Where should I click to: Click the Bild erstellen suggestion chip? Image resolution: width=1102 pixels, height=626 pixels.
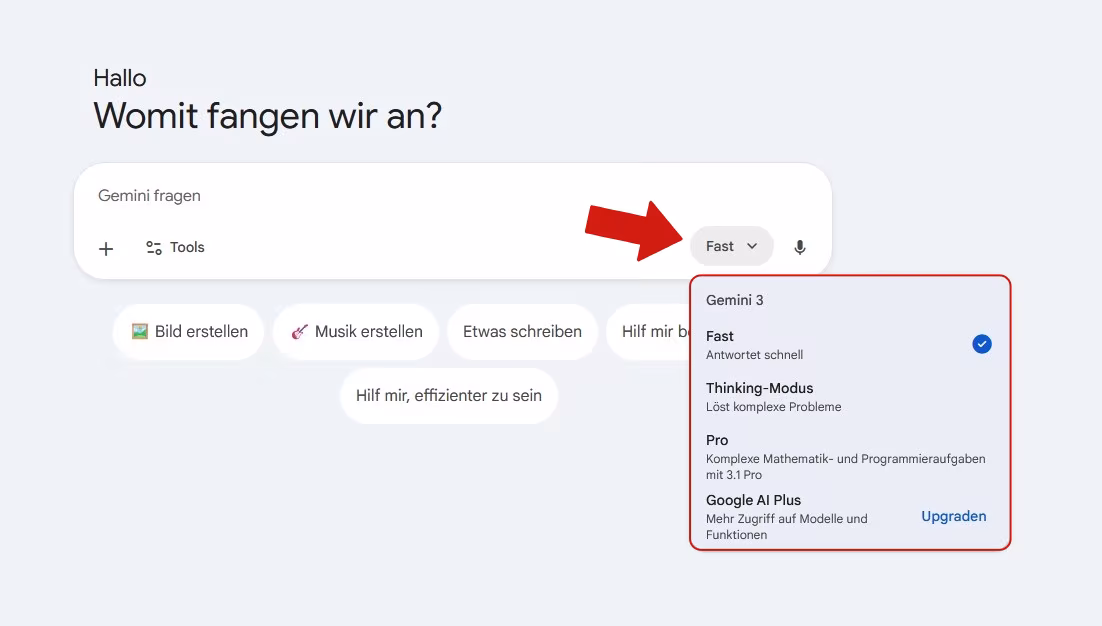[x=189, y=332]
